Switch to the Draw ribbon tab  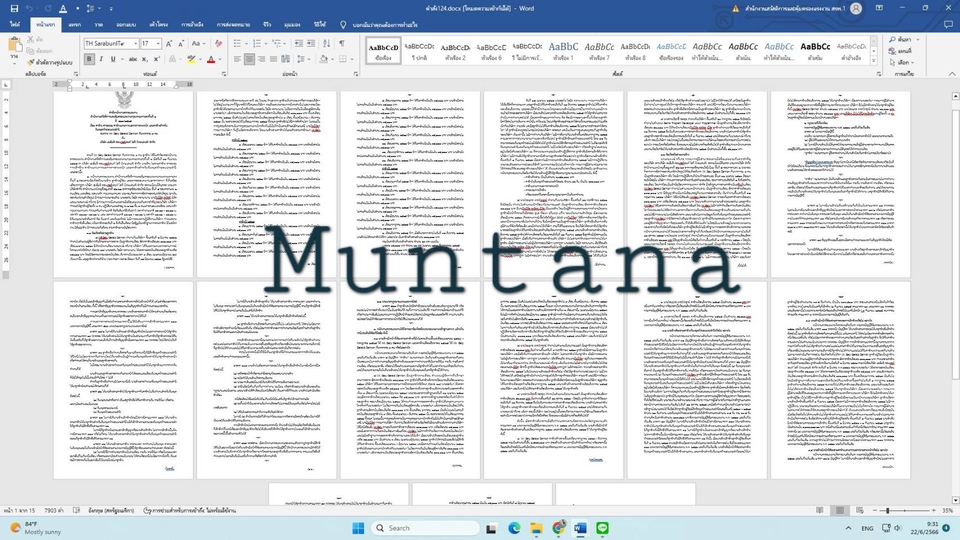click(99, 25)
